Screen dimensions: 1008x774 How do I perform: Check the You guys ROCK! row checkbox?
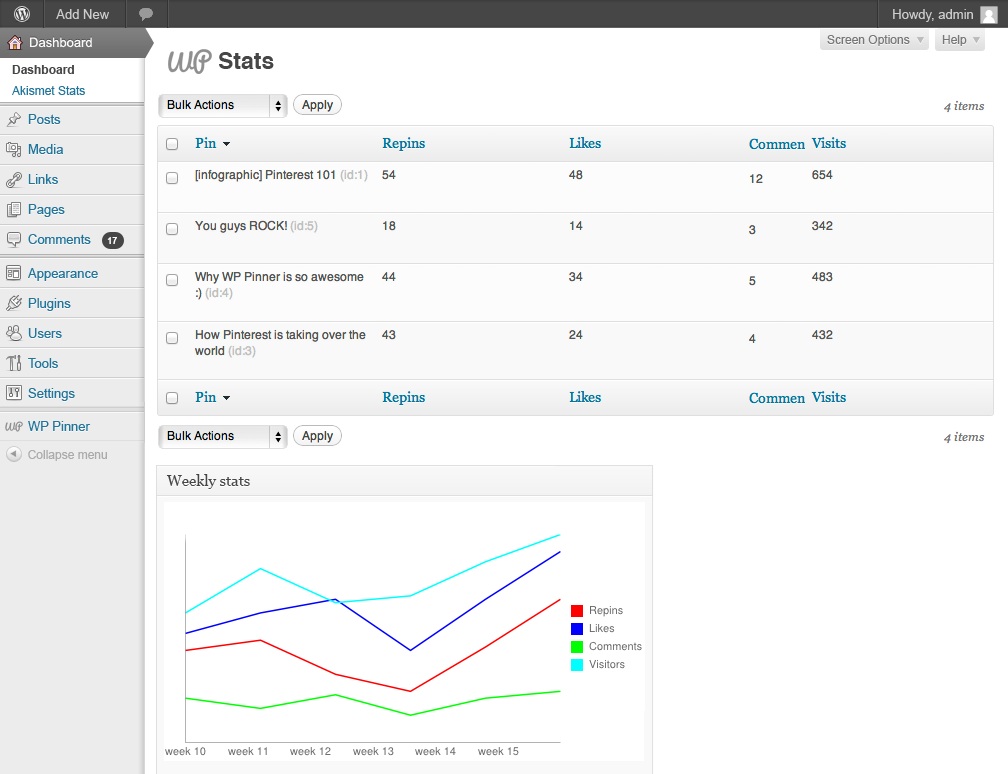(172, 229)
